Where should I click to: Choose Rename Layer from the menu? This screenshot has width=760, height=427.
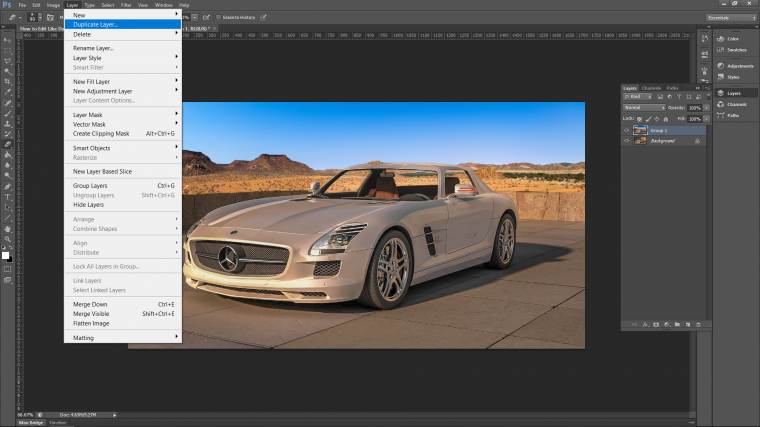123,48
